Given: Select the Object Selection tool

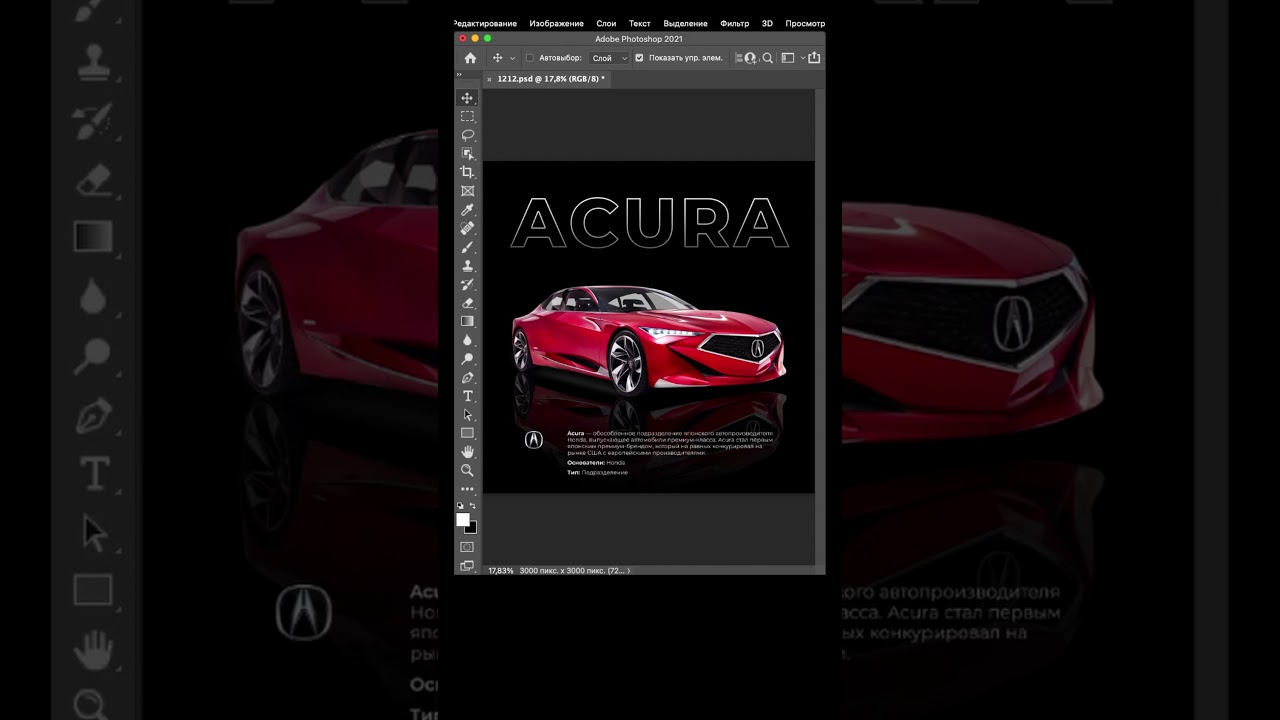Looking at the screenshot, I should point(467,153).
